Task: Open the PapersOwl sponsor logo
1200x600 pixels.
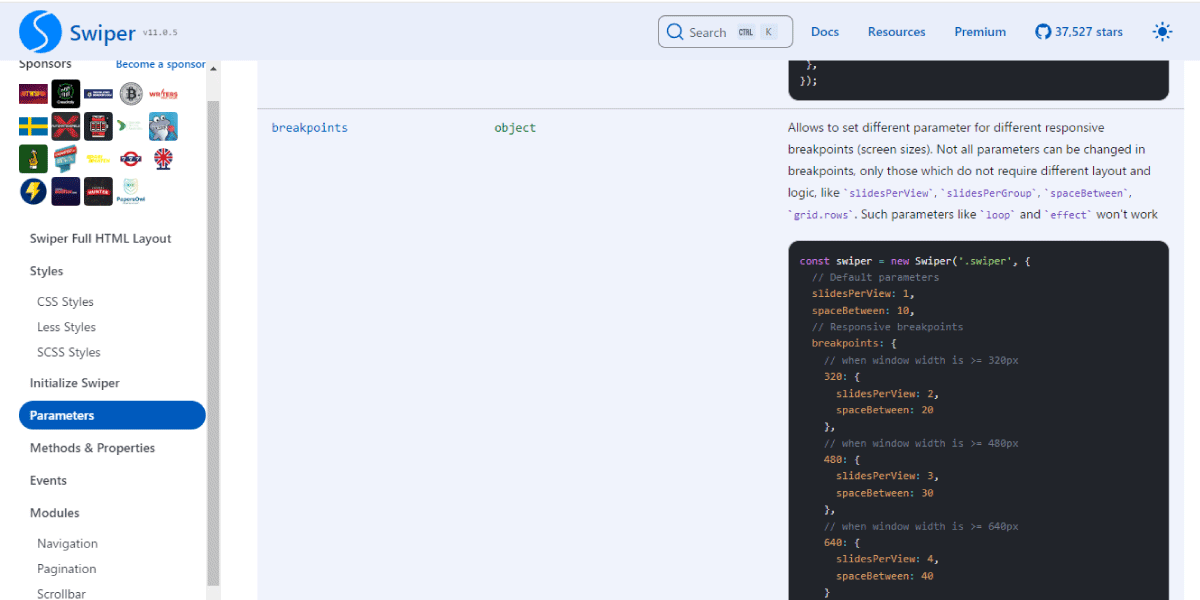Action: 131,191
